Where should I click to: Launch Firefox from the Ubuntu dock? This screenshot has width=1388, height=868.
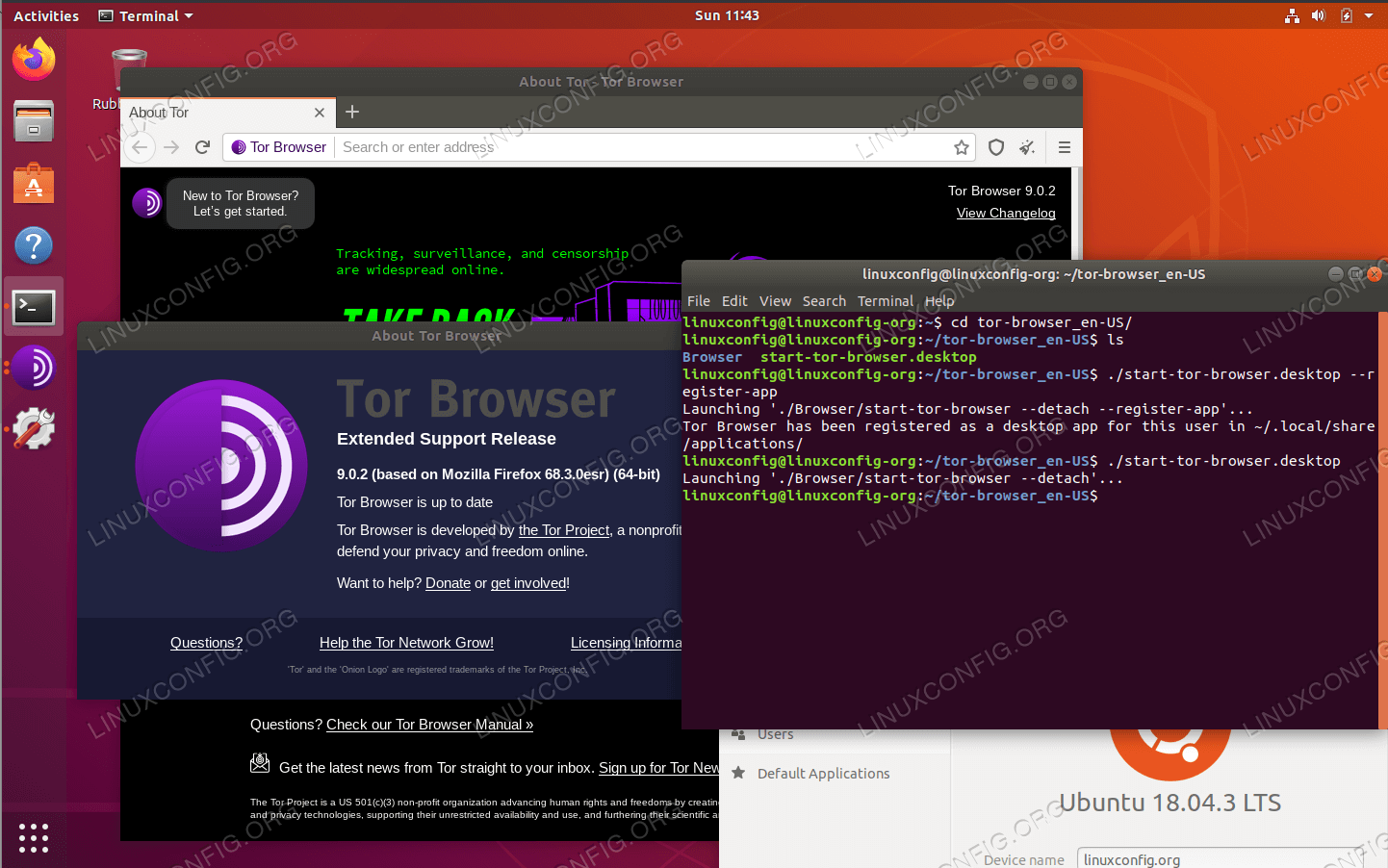(34, 60)
